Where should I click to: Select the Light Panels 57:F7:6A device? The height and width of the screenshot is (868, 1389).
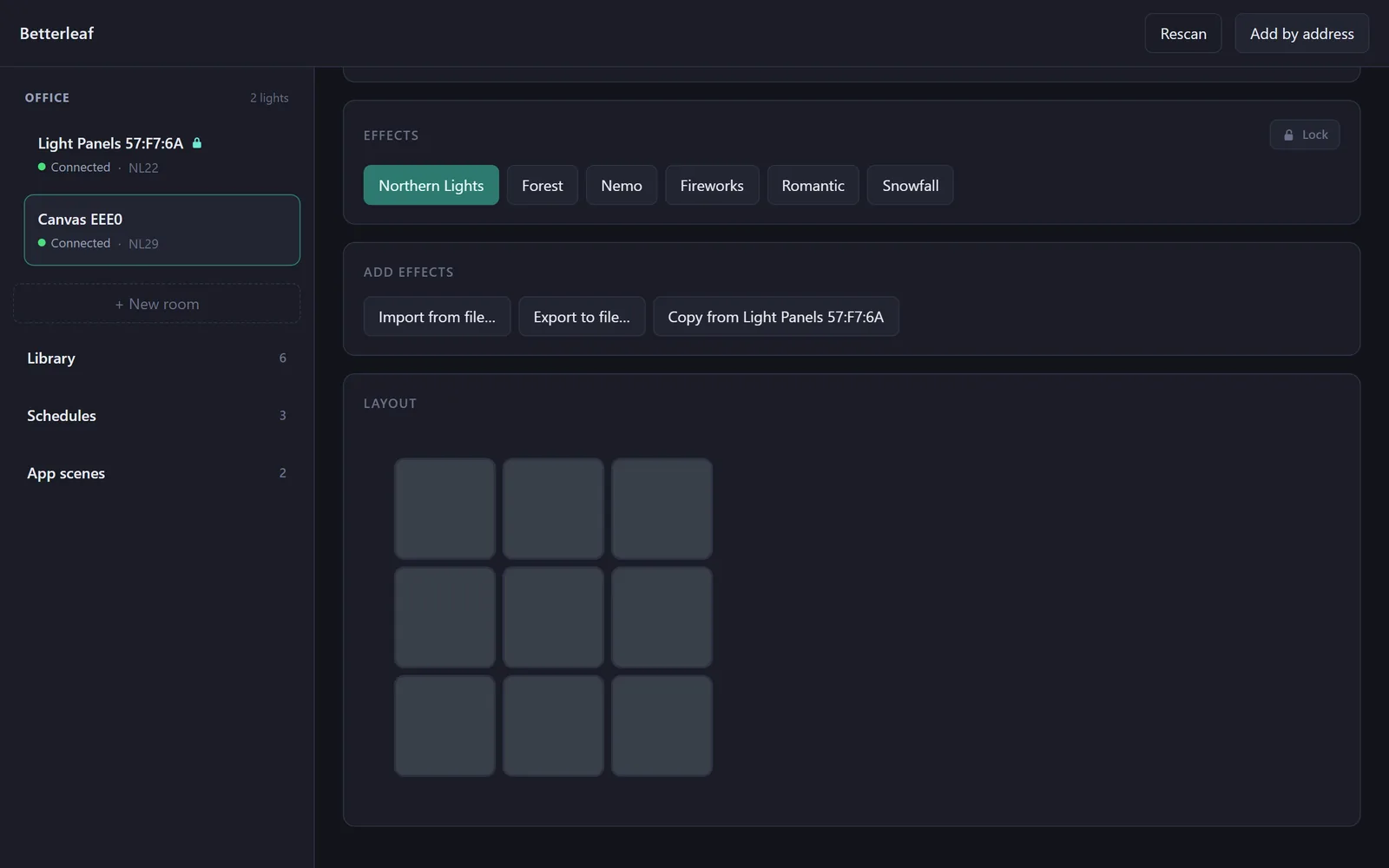click(161, 154)
